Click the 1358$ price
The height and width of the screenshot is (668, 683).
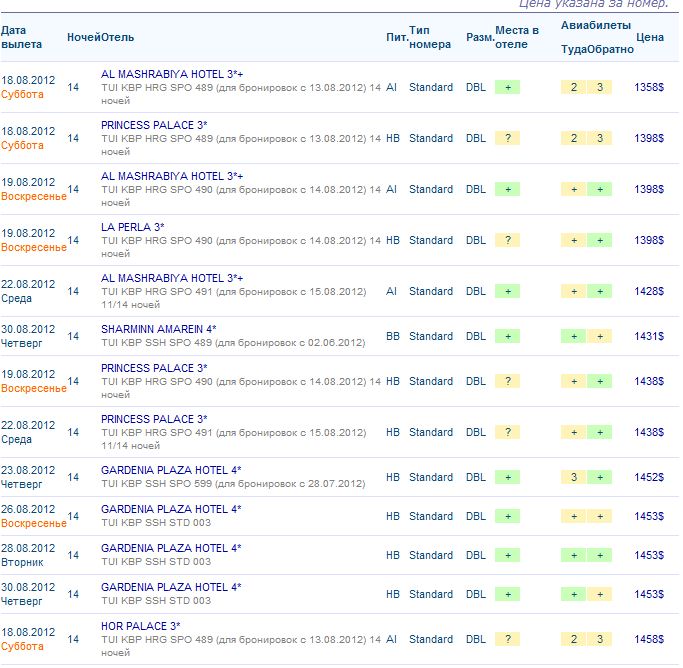pyautogui.click(x=649, y=87)
